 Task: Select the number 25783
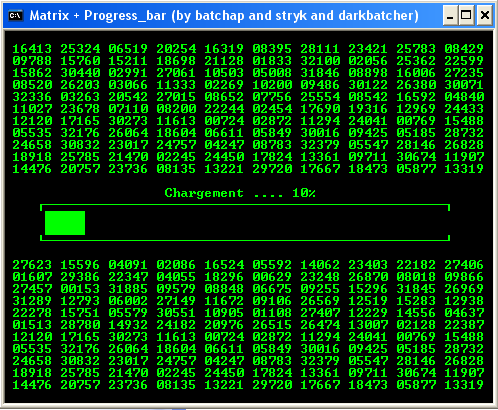(416, 49)
